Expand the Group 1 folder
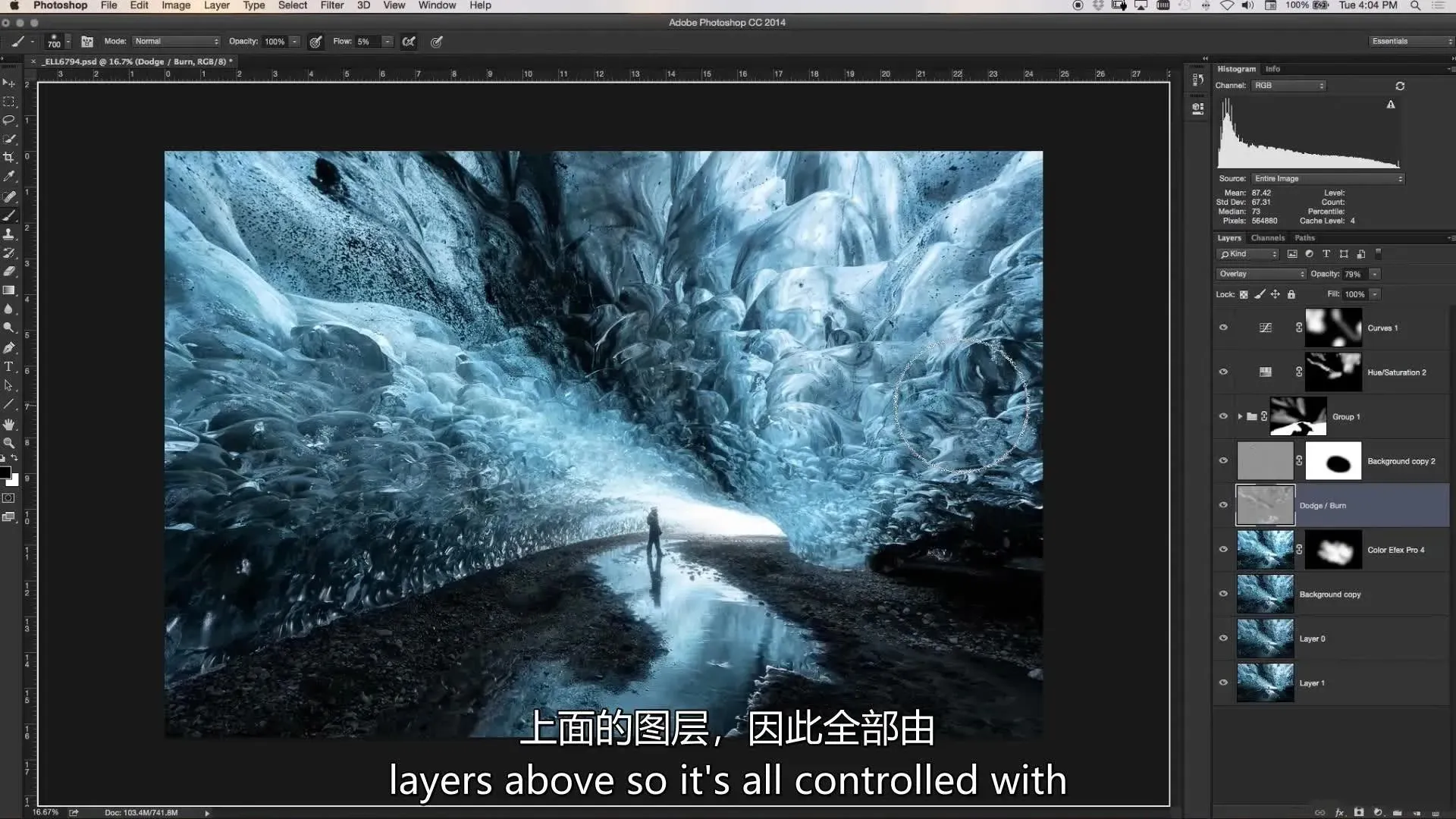The width and height of the screenshot is (1456, 819). click(x=1240, y=416)
